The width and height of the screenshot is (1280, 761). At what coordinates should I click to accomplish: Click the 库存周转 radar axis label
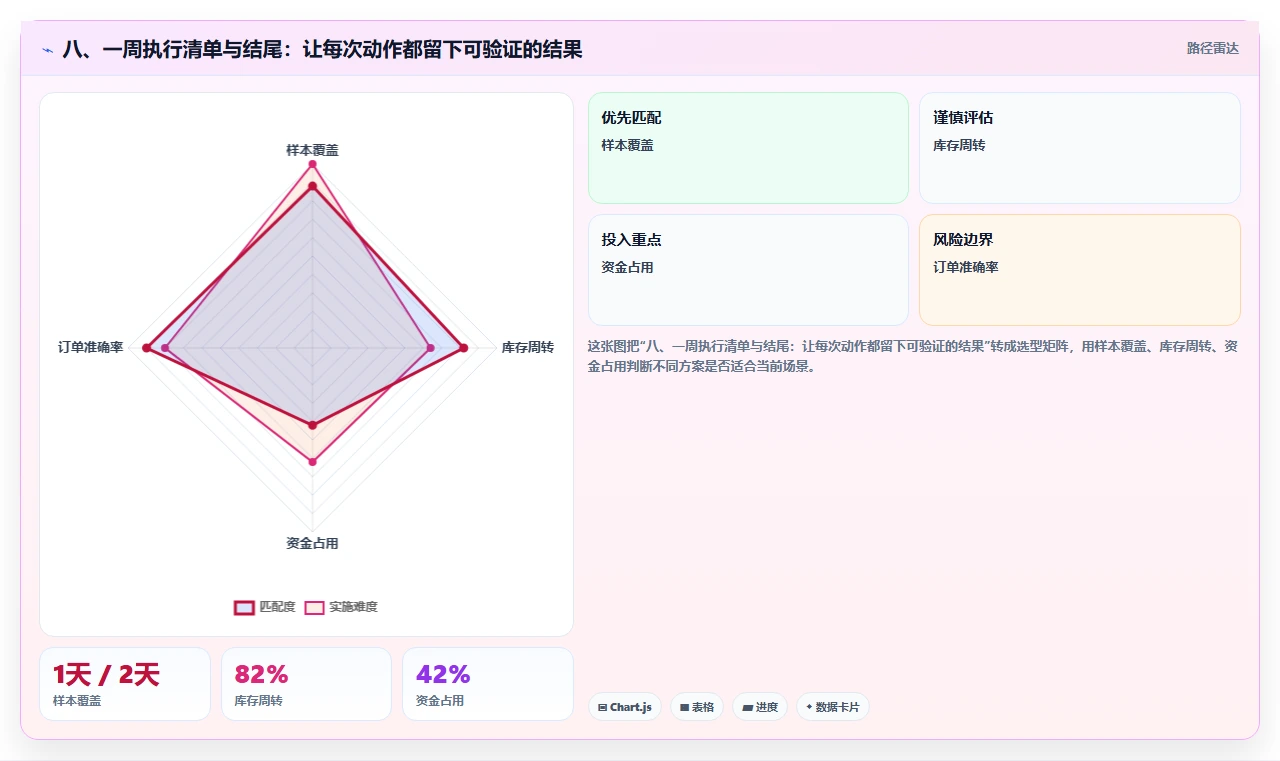pos(528,347)
